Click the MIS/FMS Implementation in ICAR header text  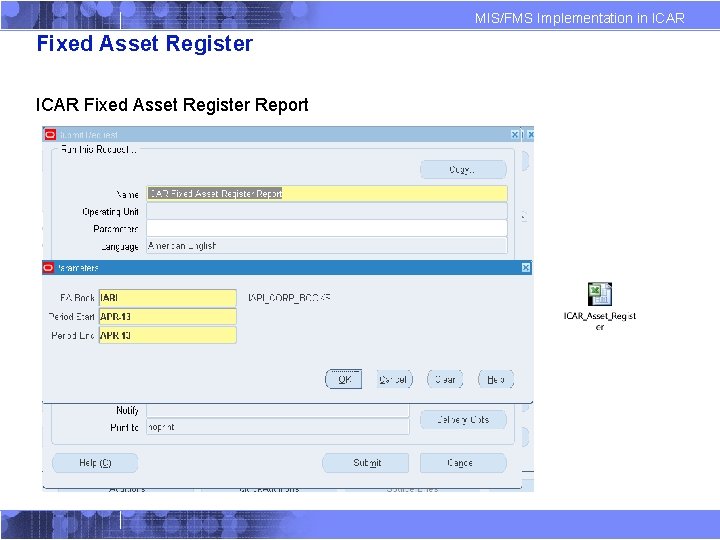coord(579,18)
